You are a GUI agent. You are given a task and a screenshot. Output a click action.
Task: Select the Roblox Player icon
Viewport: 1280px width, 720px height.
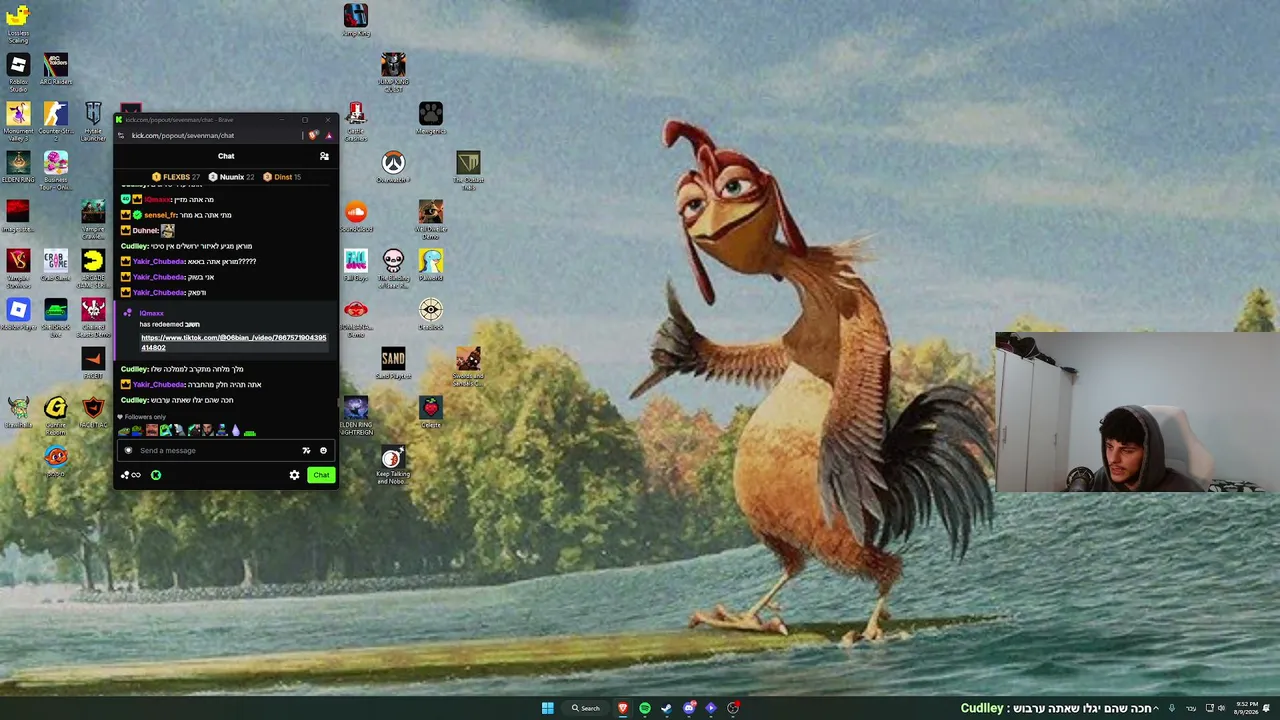point(18,315)
